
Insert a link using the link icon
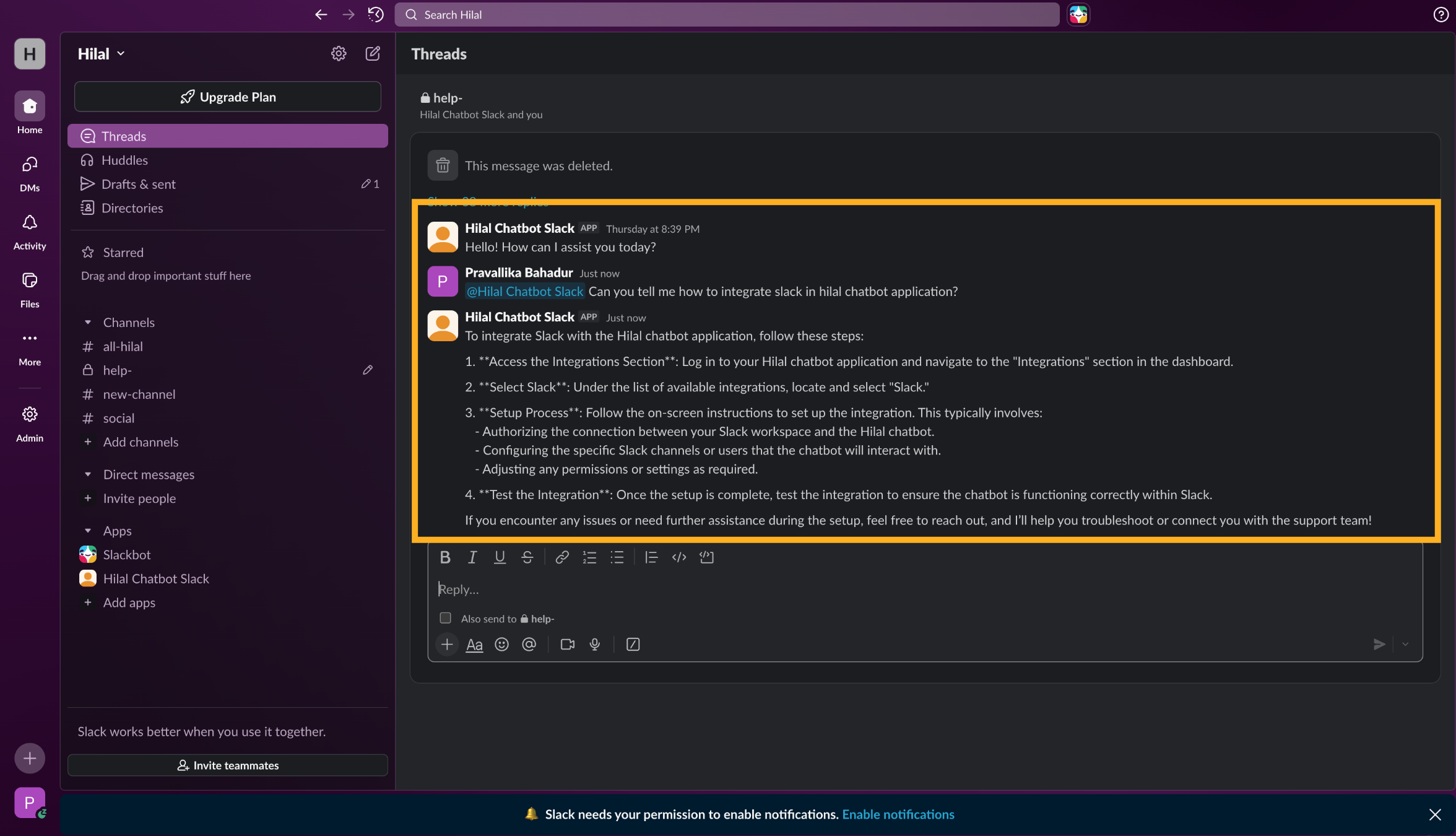(561, 557)
